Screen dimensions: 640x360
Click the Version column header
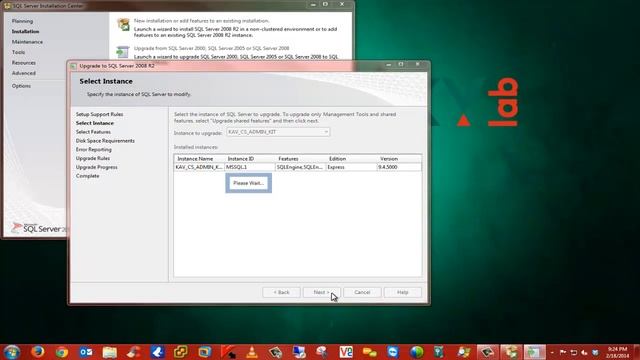(399, 158)
